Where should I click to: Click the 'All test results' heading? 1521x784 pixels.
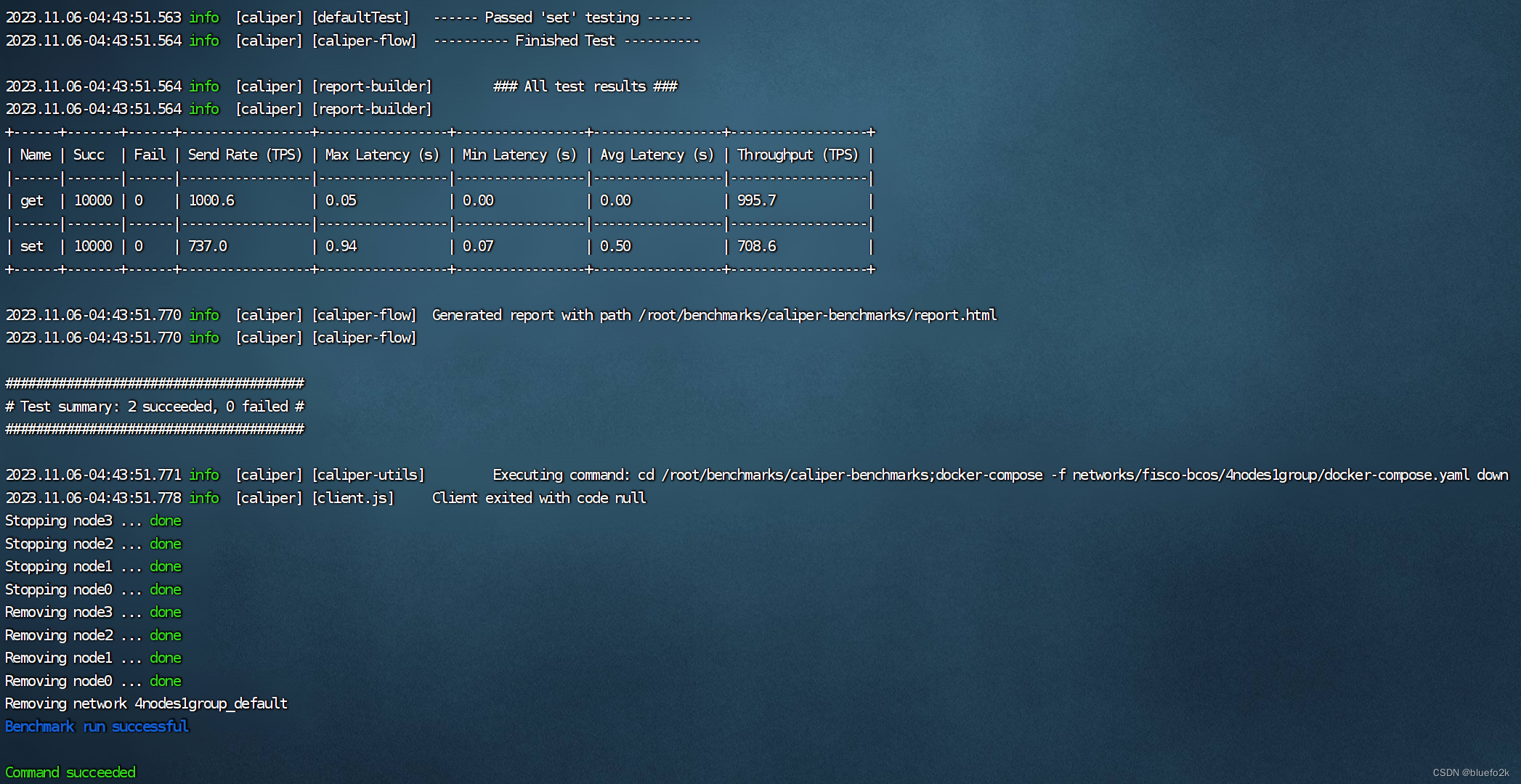[x=585, y=86]
